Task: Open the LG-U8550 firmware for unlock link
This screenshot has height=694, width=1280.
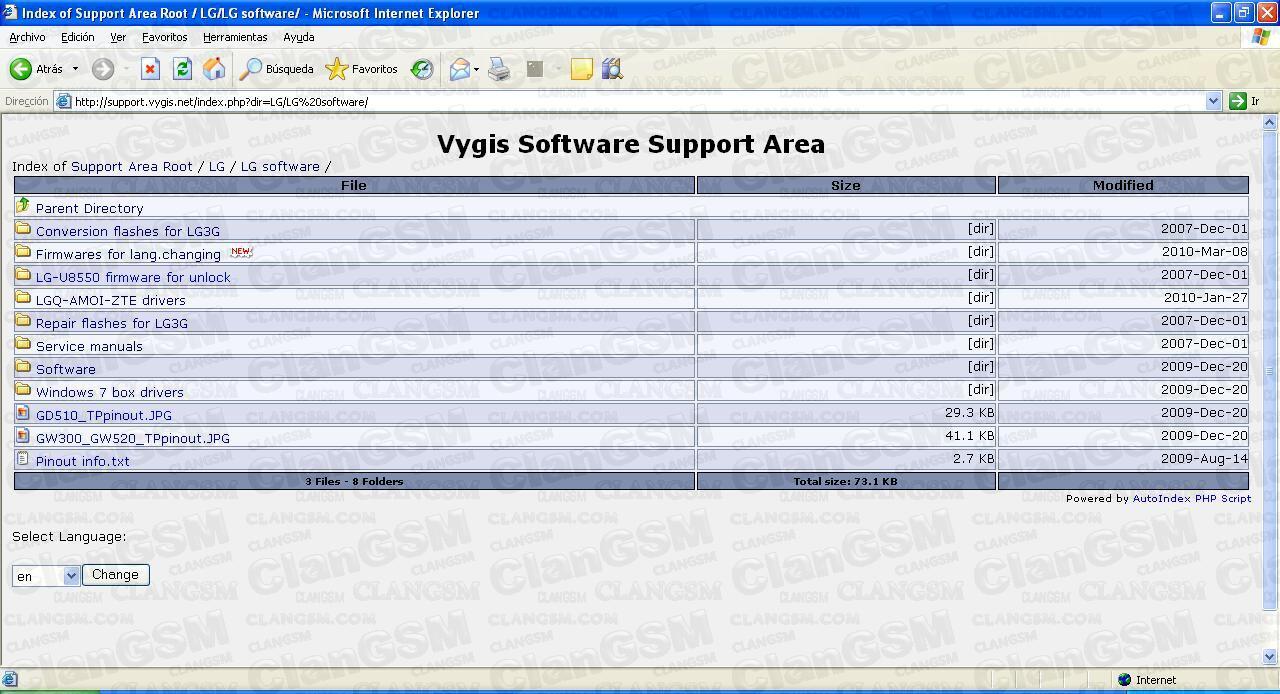Action: (x=133, y=277)
